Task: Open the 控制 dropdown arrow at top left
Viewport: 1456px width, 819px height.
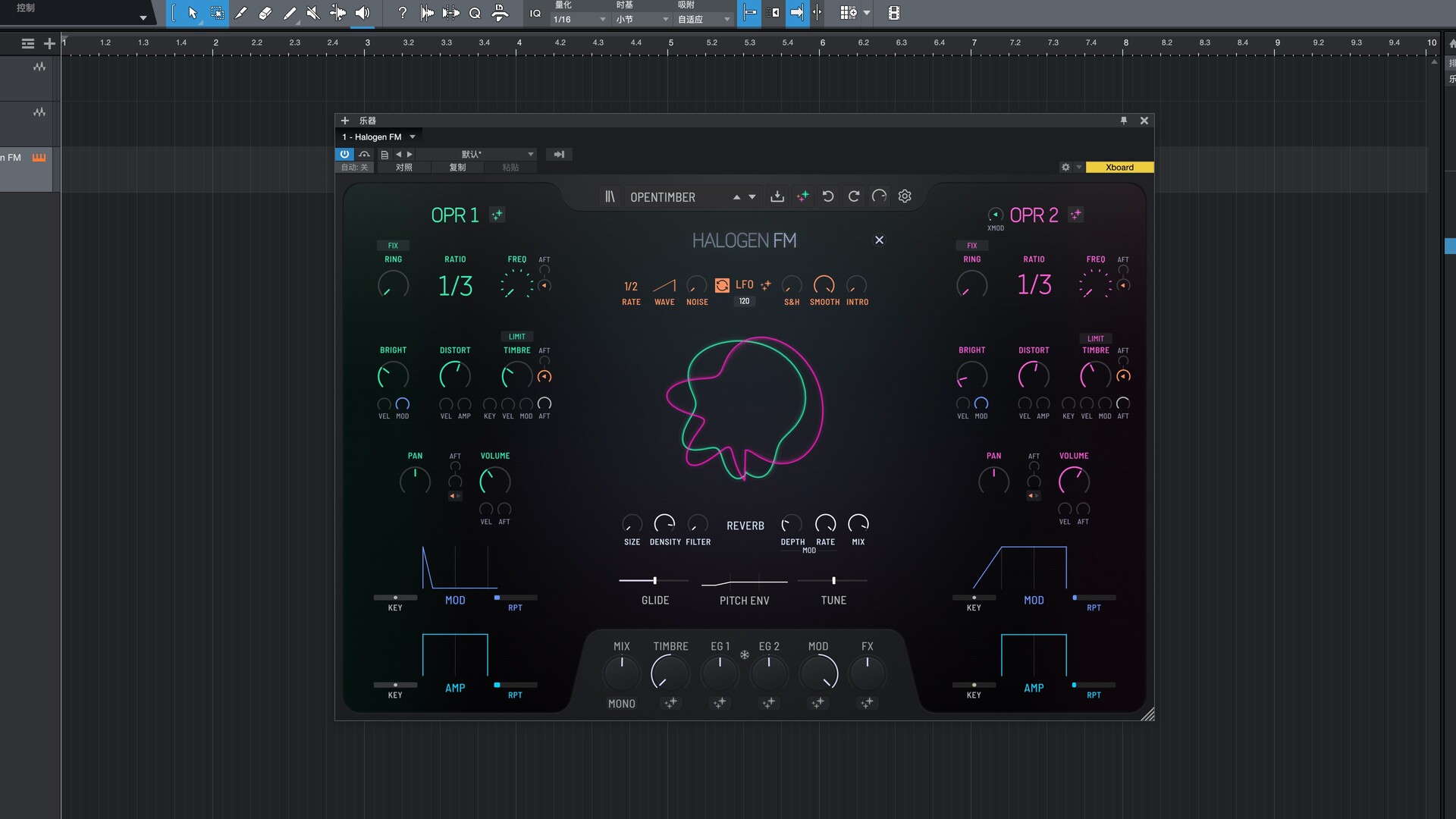Action: point(143,17)
